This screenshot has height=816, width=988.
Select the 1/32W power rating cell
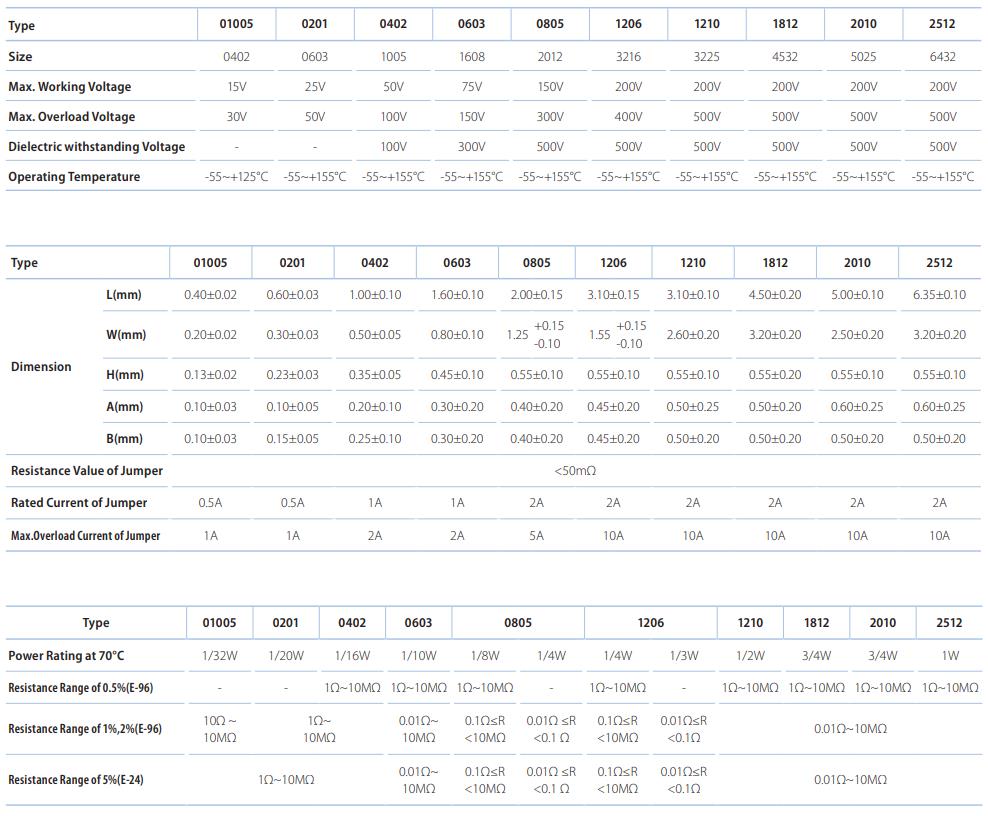(219, 656)
